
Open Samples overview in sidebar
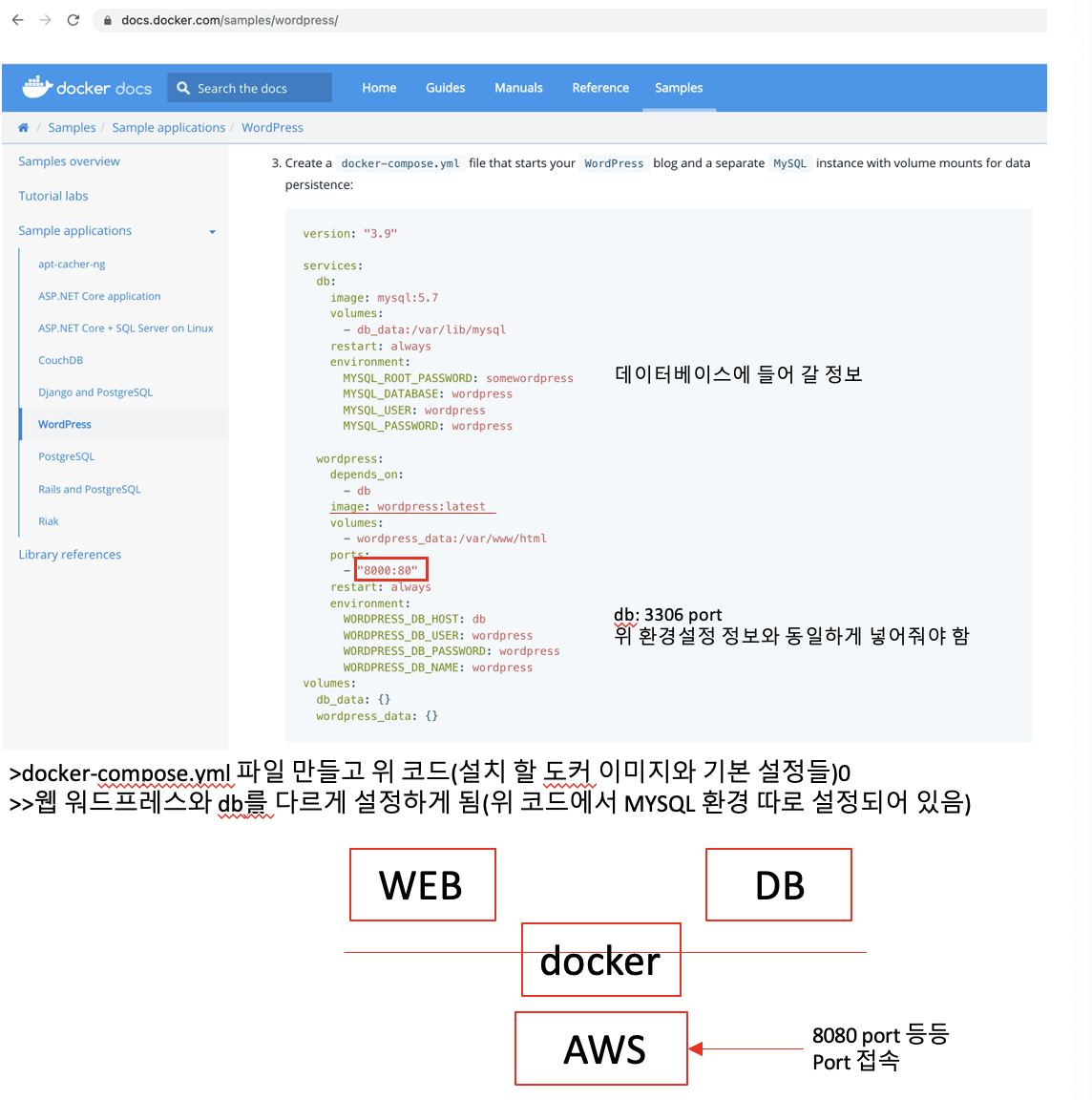click(69, 161)
